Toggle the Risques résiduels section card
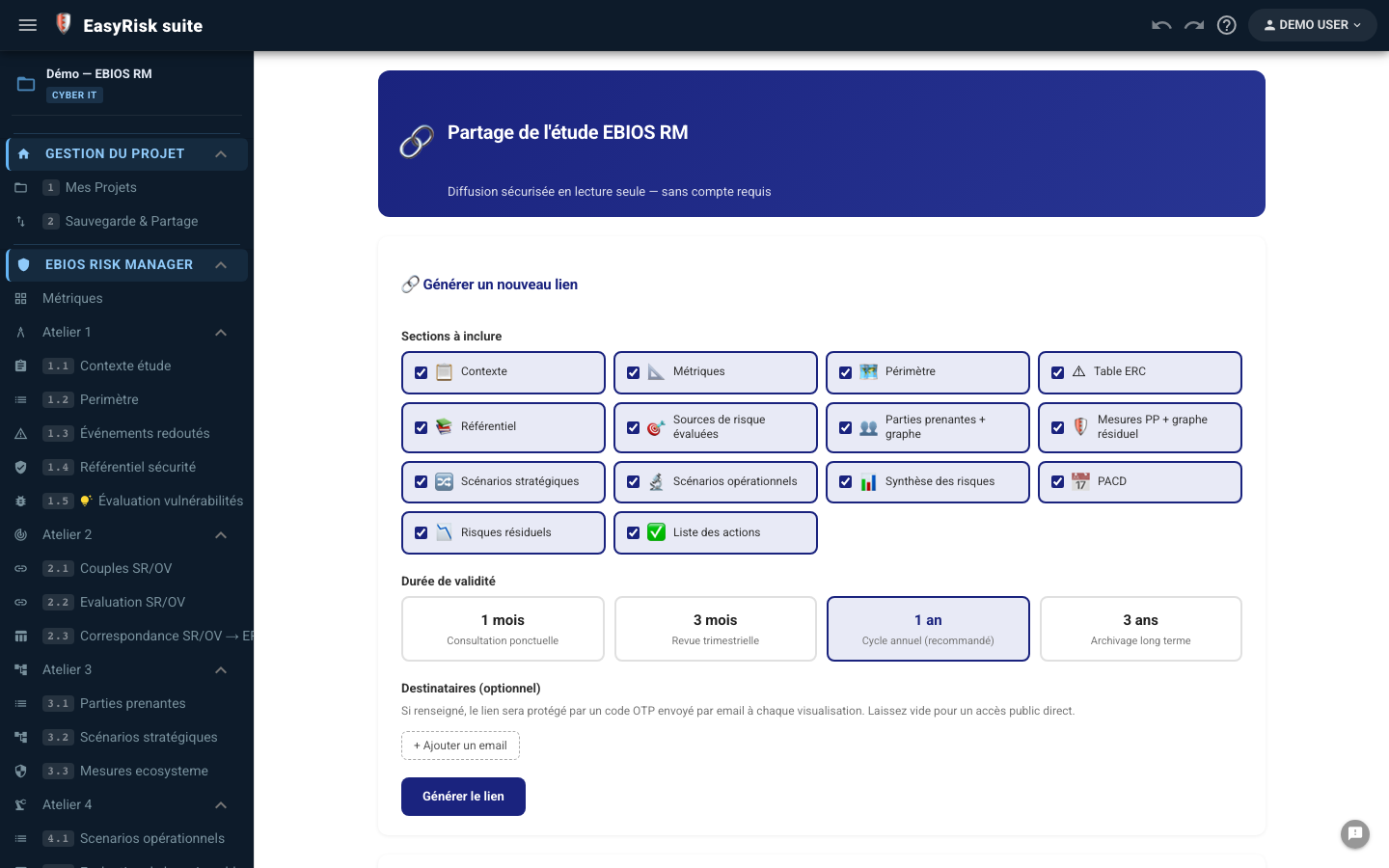Screen dimensions: 1389x868 504,533
